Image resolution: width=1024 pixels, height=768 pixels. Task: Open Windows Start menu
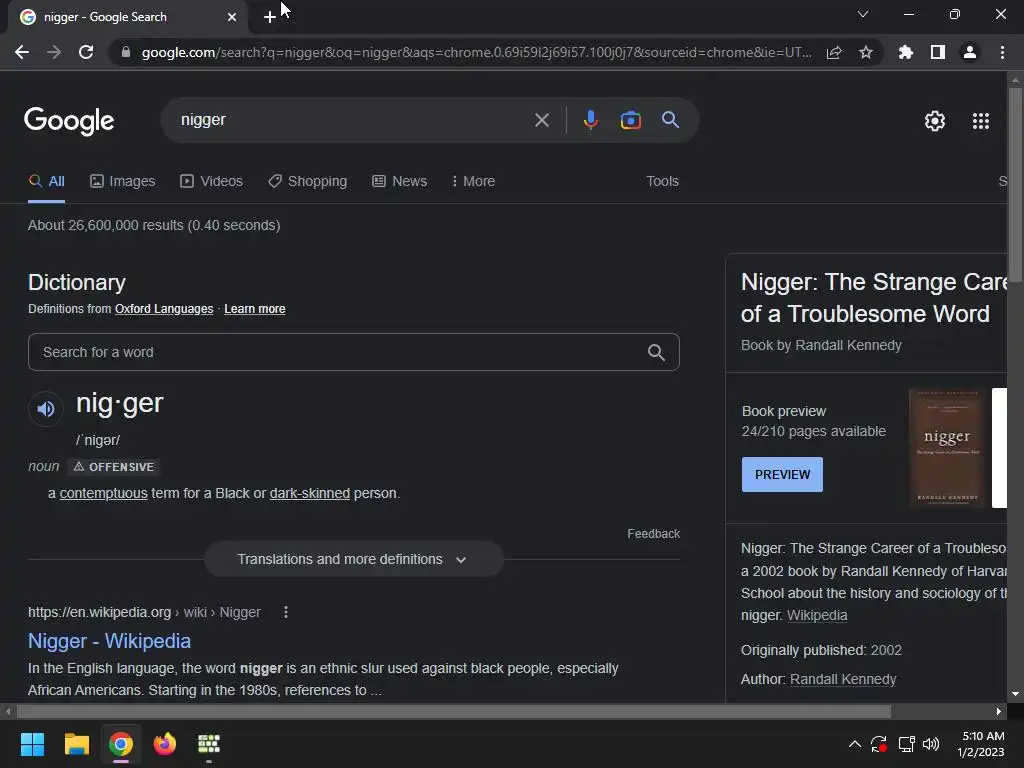tap(32, 744)
